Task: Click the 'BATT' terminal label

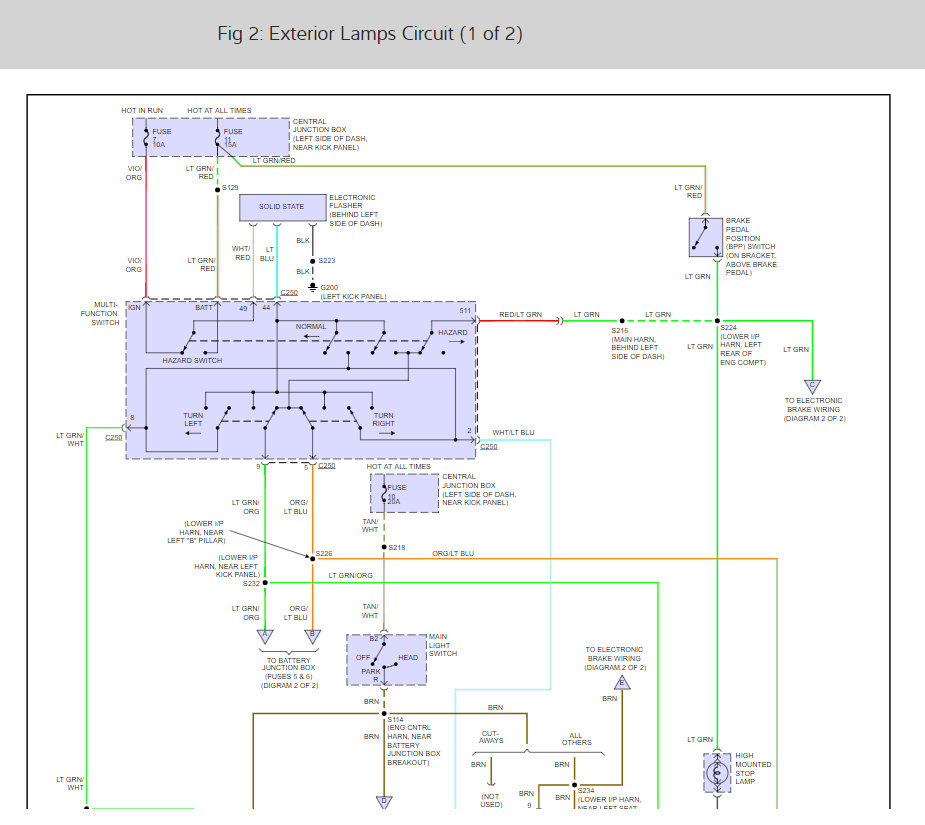Action: click(204, 307)
